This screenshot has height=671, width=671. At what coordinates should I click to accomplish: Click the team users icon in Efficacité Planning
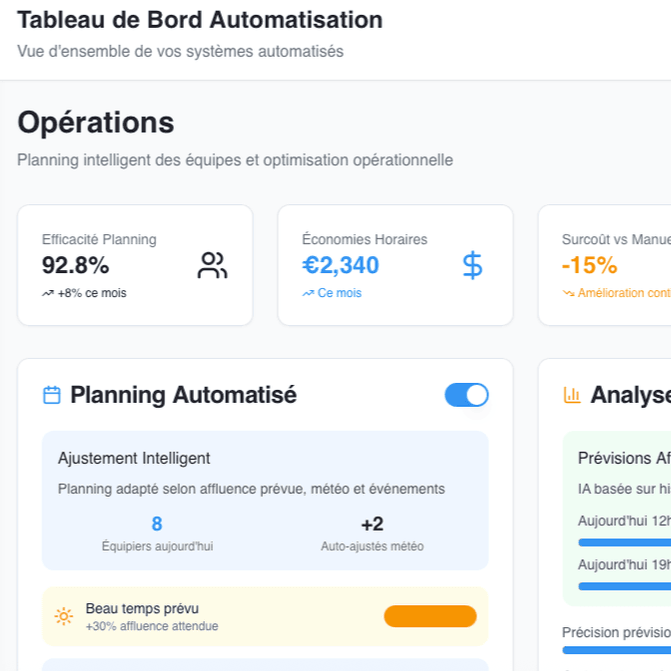(x=212, y=266)
